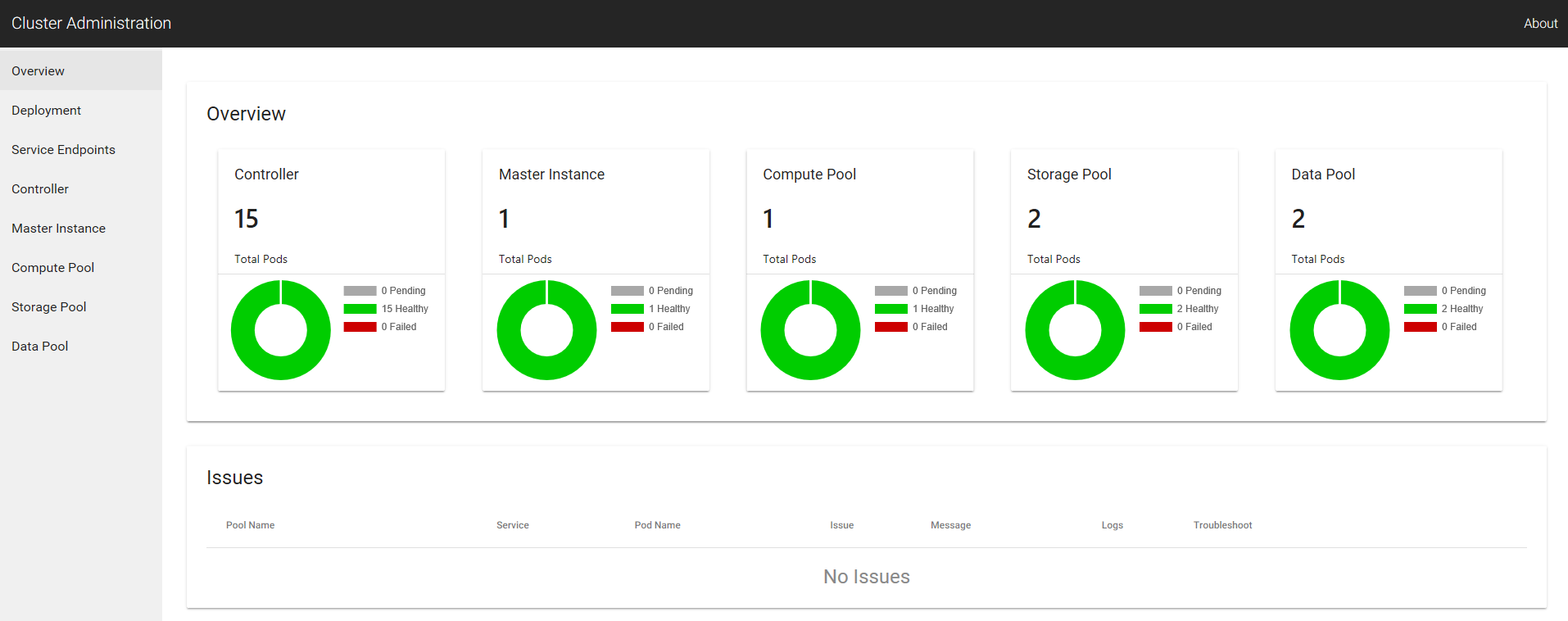Click the red Failed swatch in Data Pool card

click(1420, 327)
